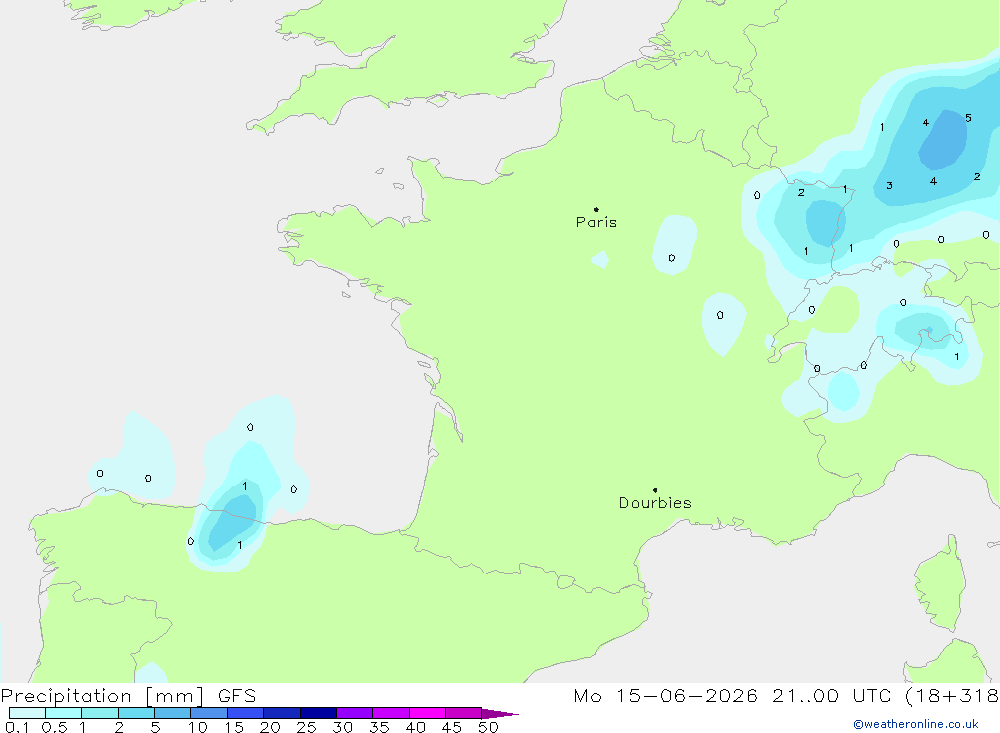1000x733 pixels.
Task: Click the 15–20 mm legend color swatch
Action: (x=246, y=713)
